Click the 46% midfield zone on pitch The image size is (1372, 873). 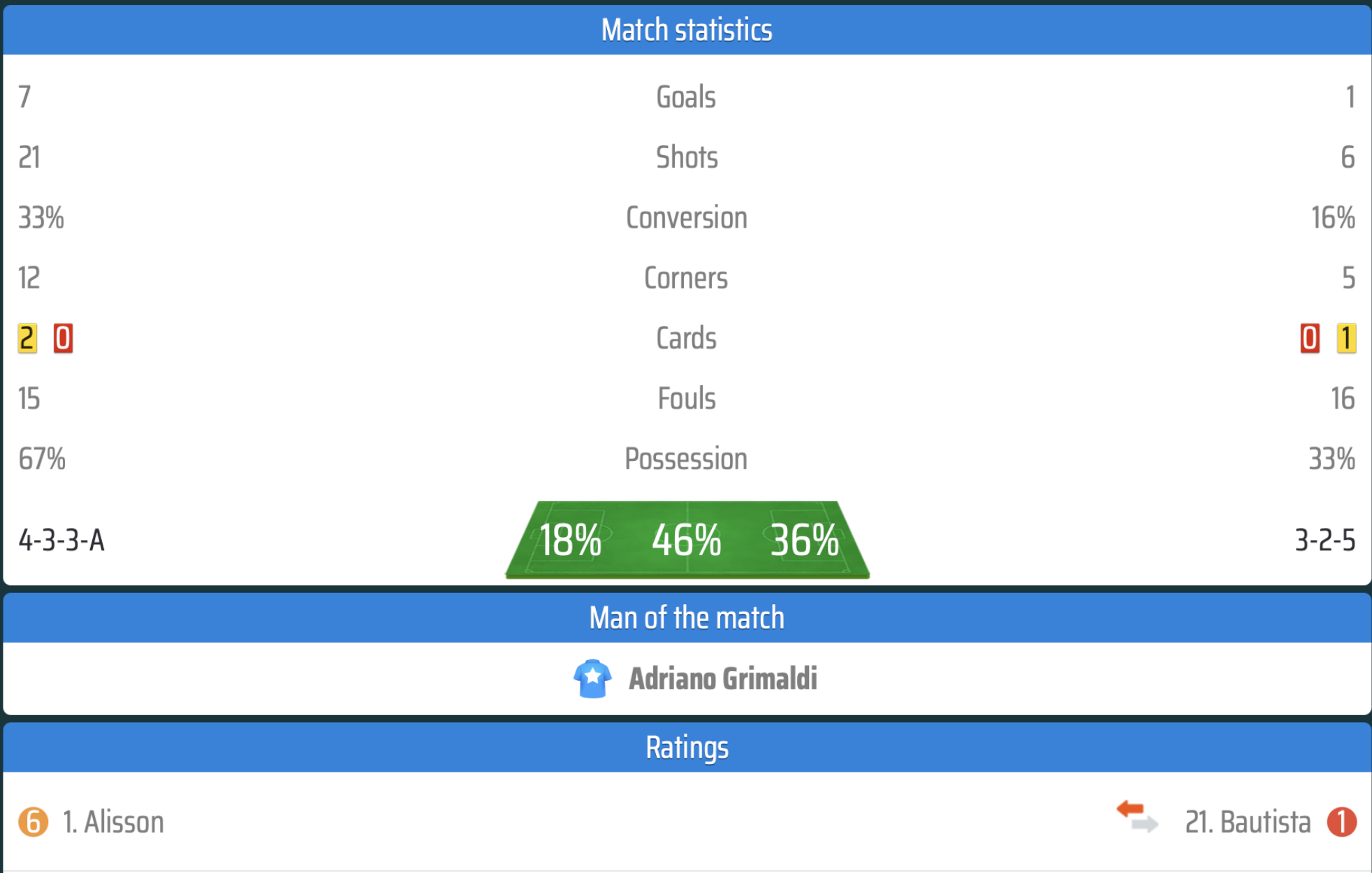[x=687, y=541]
